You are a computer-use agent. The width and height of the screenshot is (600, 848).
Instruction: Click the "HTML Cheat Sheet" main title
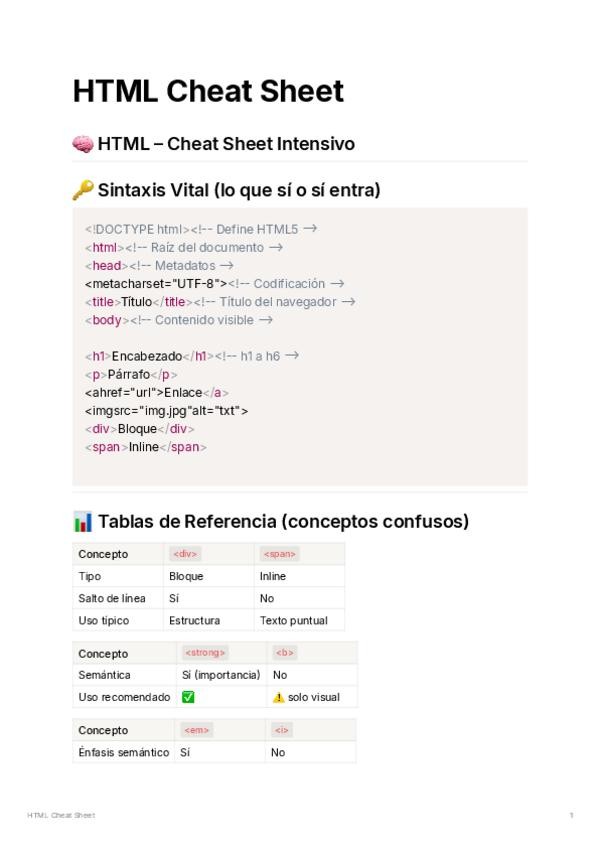(x=208, y=91)
